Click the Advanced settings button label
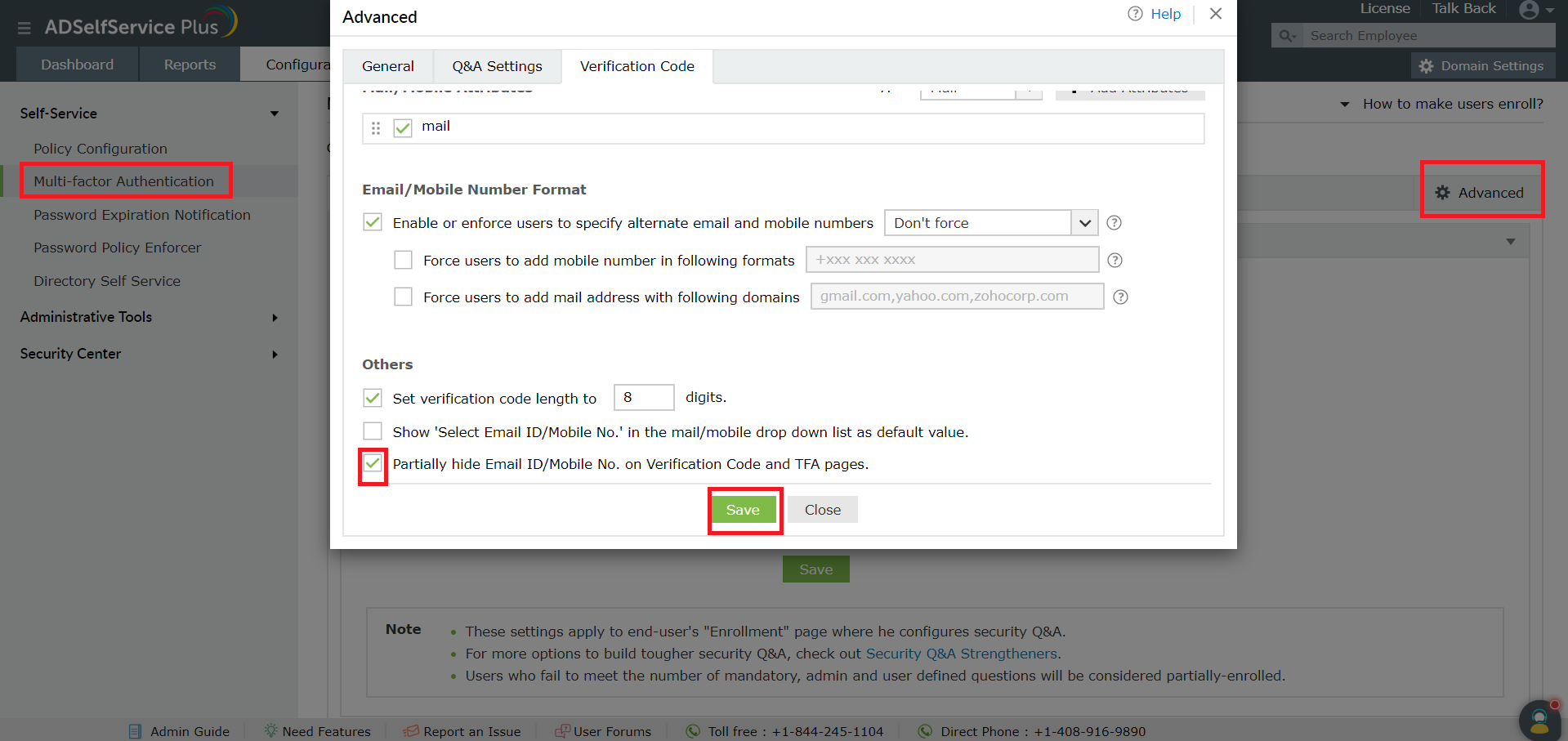The width and height of the screenshot is (1568, 741). pyautogui.click(x=1491, y=193)
